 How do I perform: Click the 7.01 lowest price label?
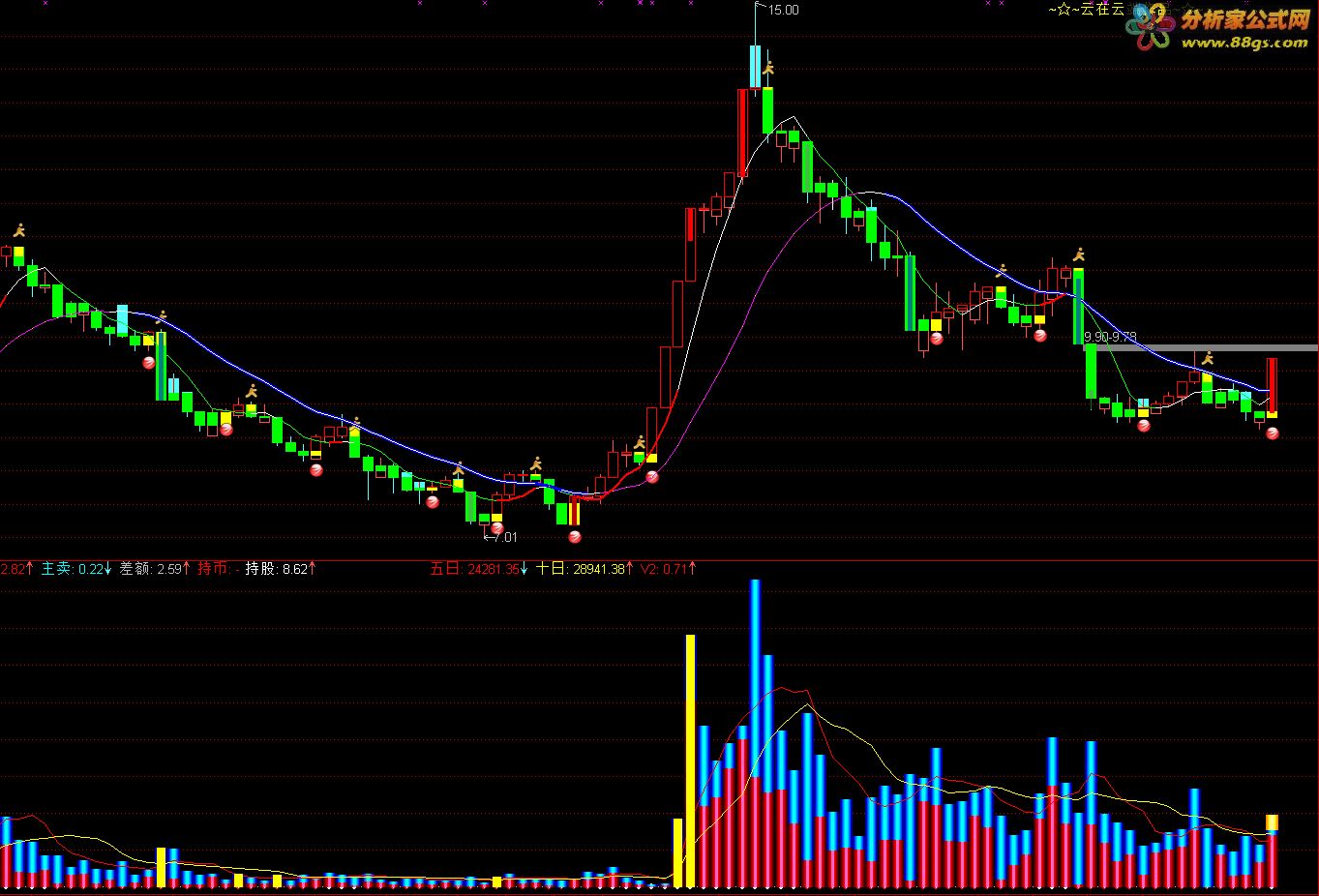pyautogui.click(x=504, y=537)
